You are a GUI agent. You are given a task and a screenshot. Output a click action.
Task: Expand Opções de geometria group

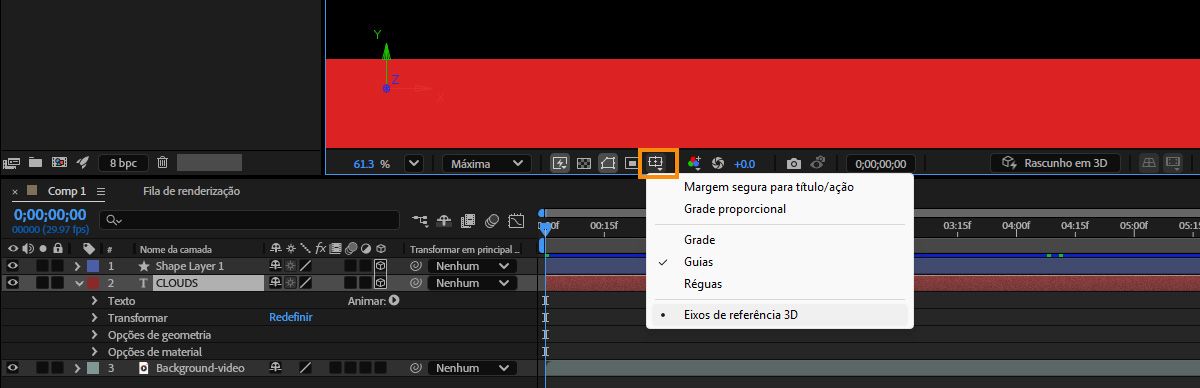[x=95, y=334]
